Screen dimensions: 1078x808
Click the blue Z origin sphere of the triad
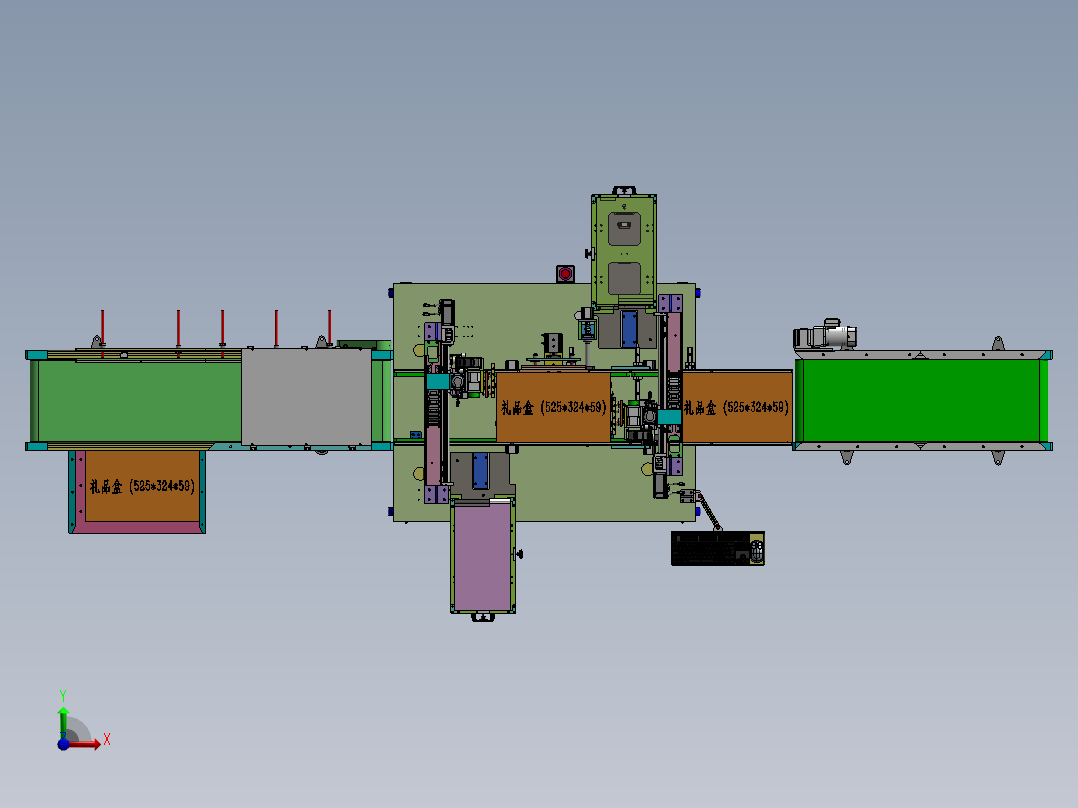[63, 744]
